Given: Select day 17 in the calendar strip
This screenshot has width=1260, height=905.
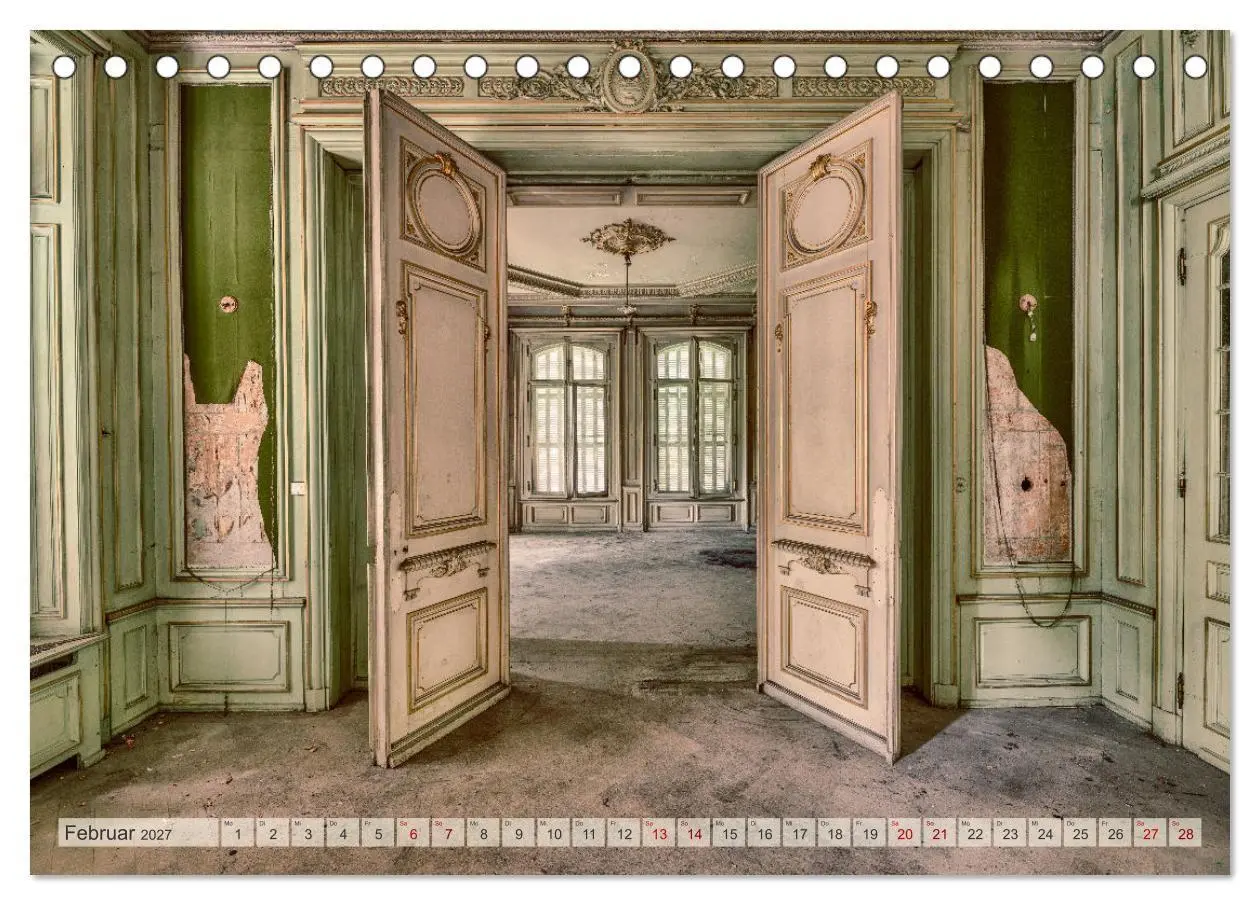Looking at the screenshot, I should 798,833.
